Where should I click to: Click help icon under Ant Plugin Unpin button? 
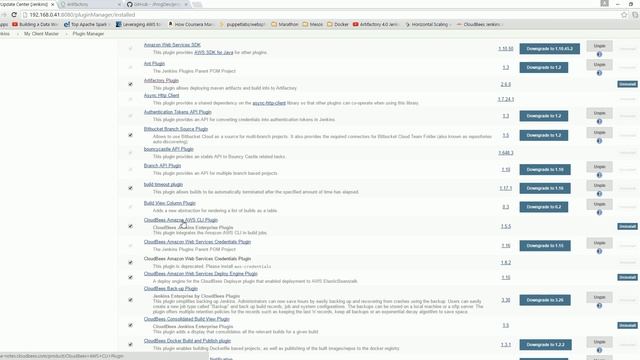(x=599, y=73)
